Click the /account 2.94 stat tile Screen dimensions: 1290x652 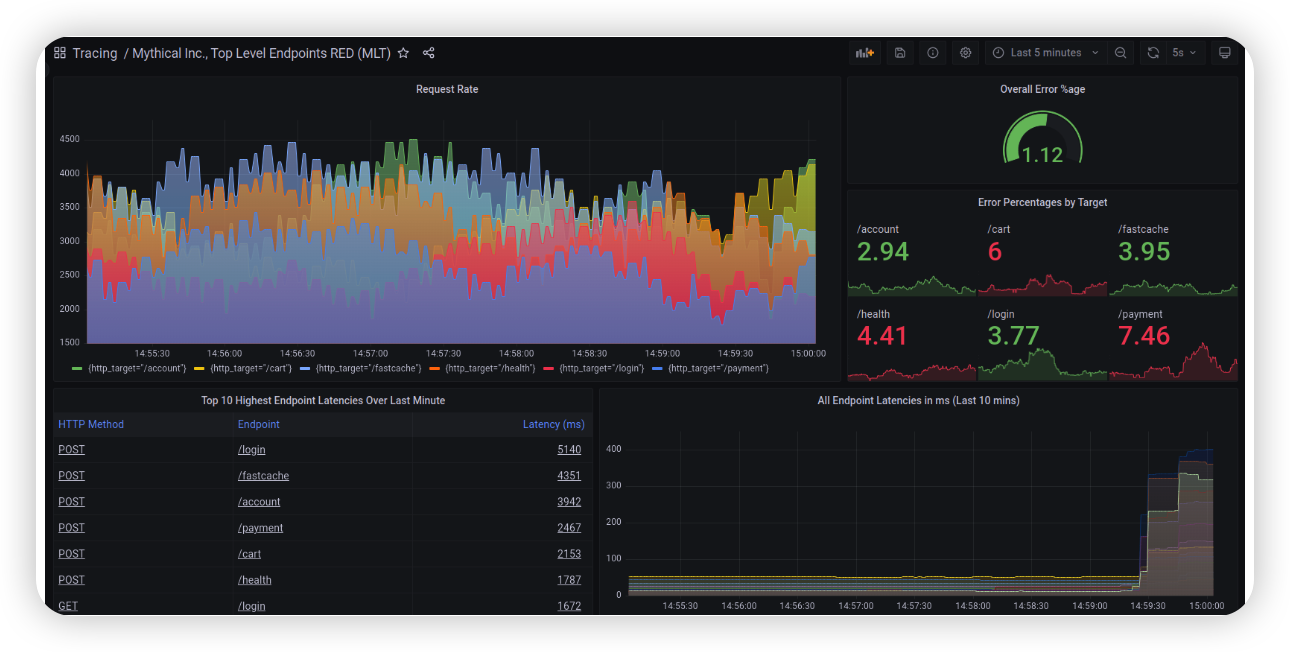coord(911,258)
